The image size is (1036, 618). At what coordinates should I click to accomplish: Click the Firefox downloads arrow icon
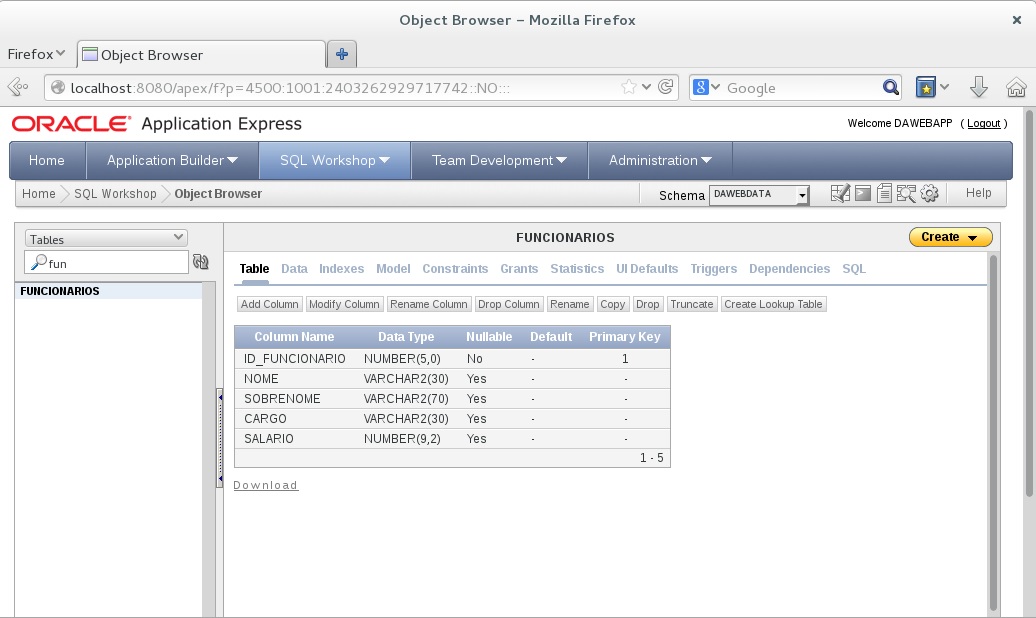[x=979, y=88]
